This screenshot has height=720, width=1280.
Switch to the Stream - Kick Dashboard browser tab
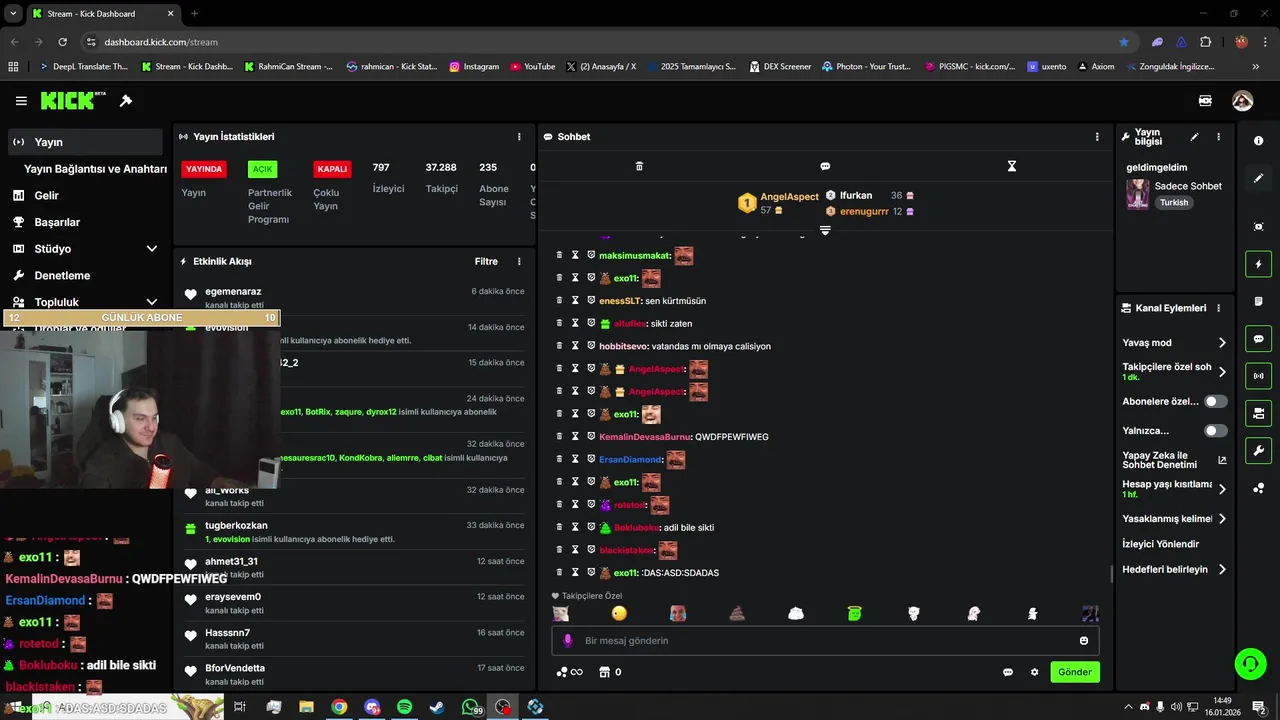(x=102, y=14)
